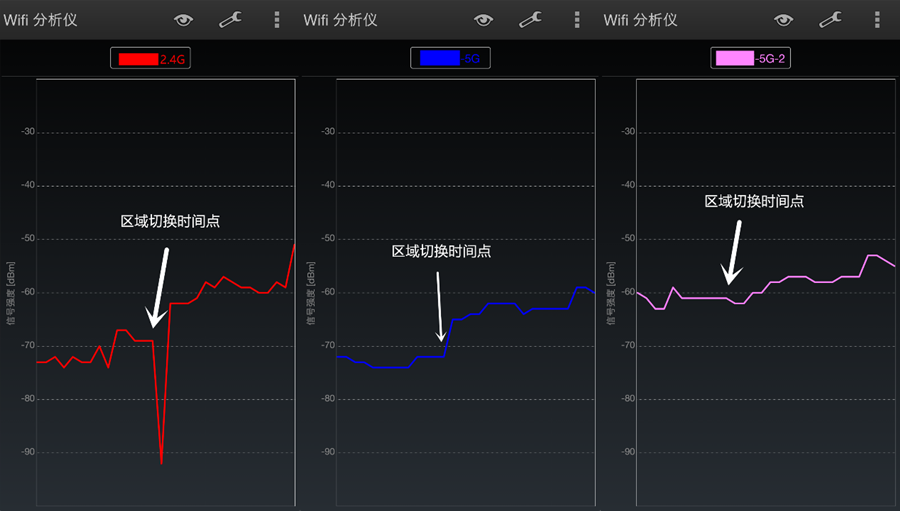Screen dimensions: 900x511
Task: Open wrench settings above the pink 5G-2 graph
Action: [830, 20]
